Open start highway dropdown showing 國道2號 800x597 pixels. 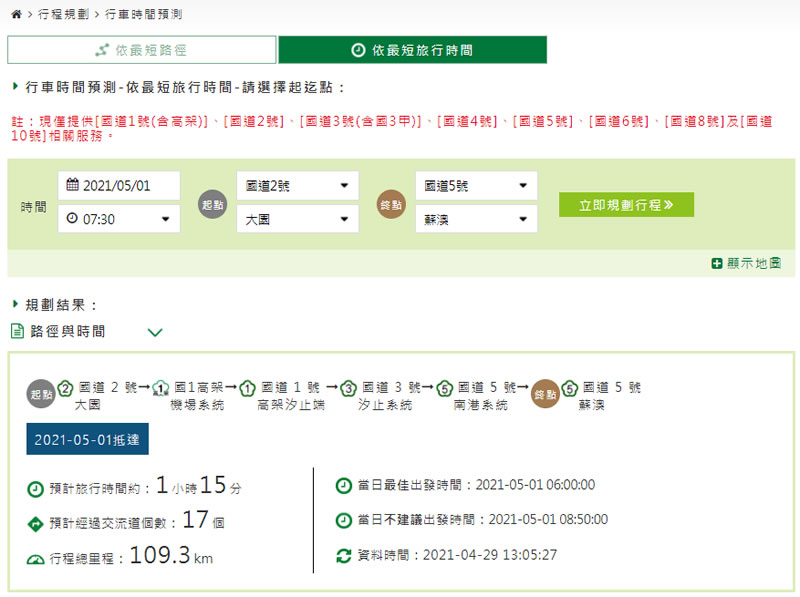[x=297, y=185]
